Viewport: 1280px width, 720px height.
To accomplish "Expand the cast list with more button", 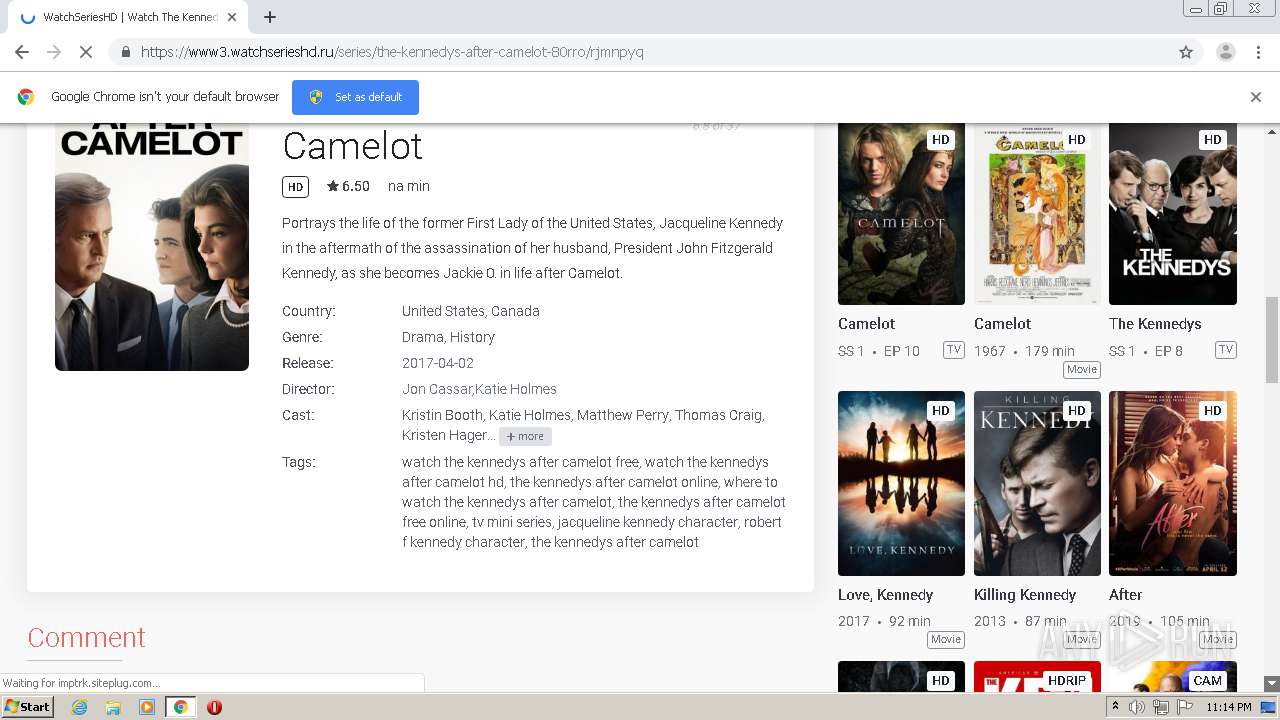I will 525,436.
